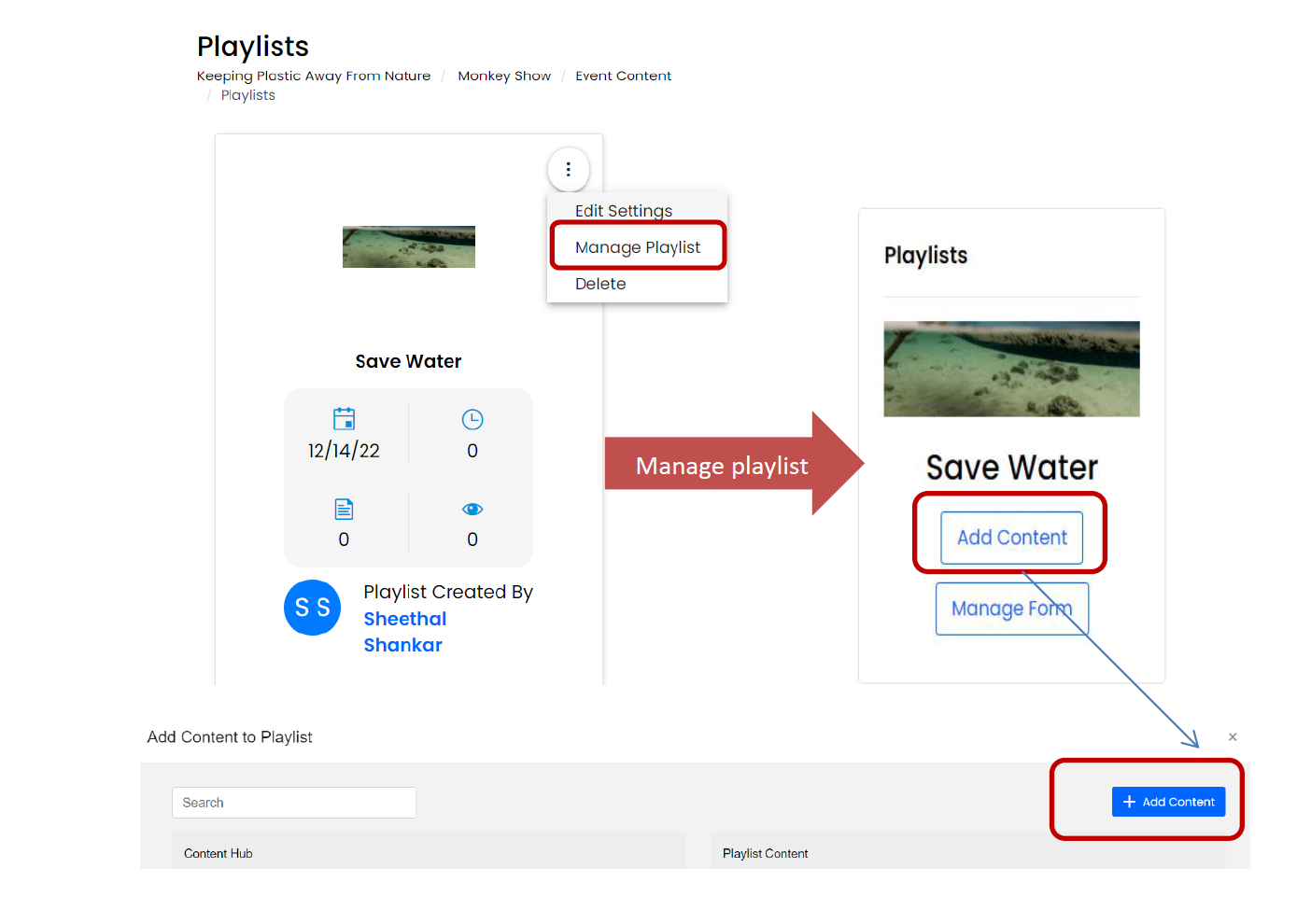This screenshot has width=1297, height=924.
Task: Click the SS user avatar
Action: click(312, 608)
